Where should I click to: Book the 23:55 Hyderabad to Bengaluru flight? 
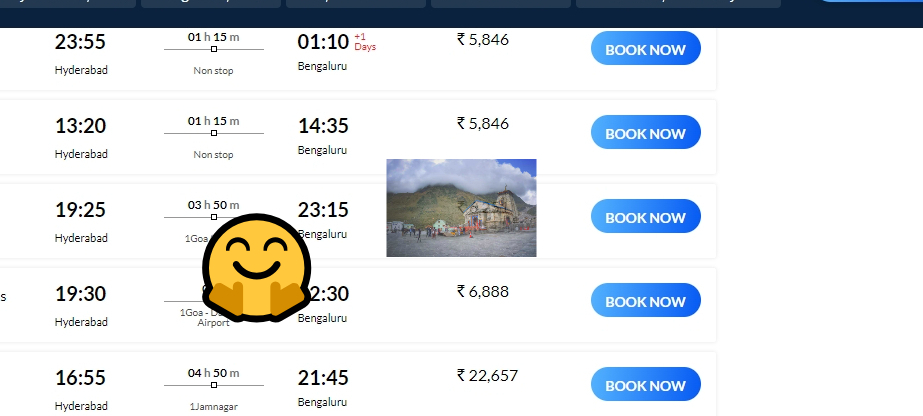646,49
